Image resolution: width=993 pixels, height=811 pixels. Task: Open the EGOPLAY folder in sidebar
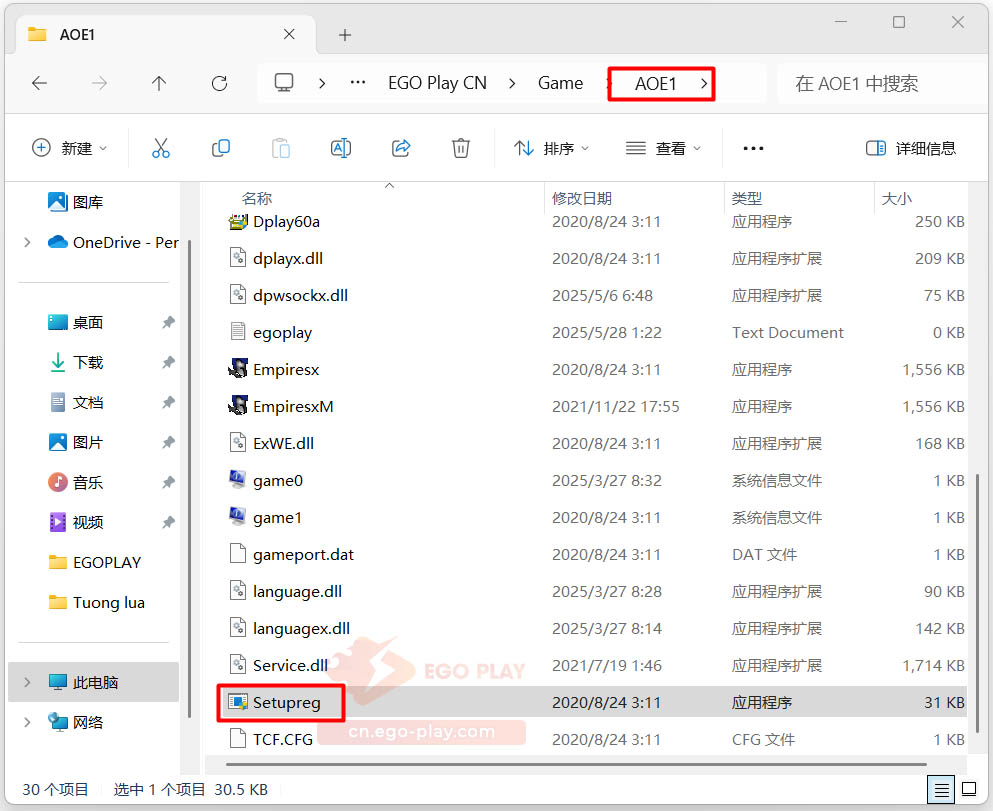107,562
